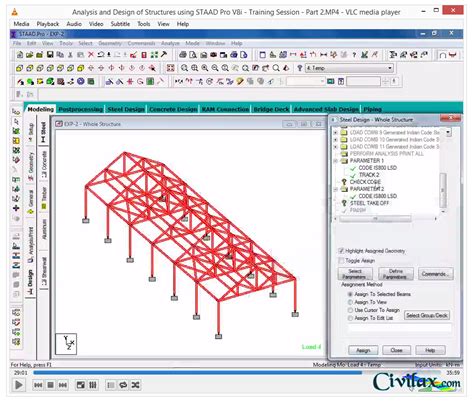Viewport: 474px width, 408px height.
Task: Select Assign To Selected Beams radio button
Action: (x=350, y=294)
